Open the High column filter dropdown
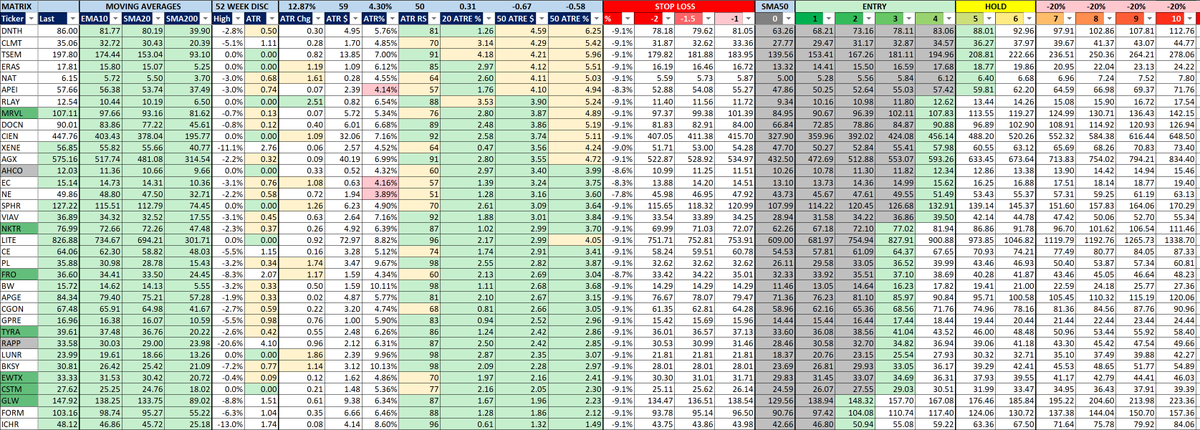 coord(237,19)
